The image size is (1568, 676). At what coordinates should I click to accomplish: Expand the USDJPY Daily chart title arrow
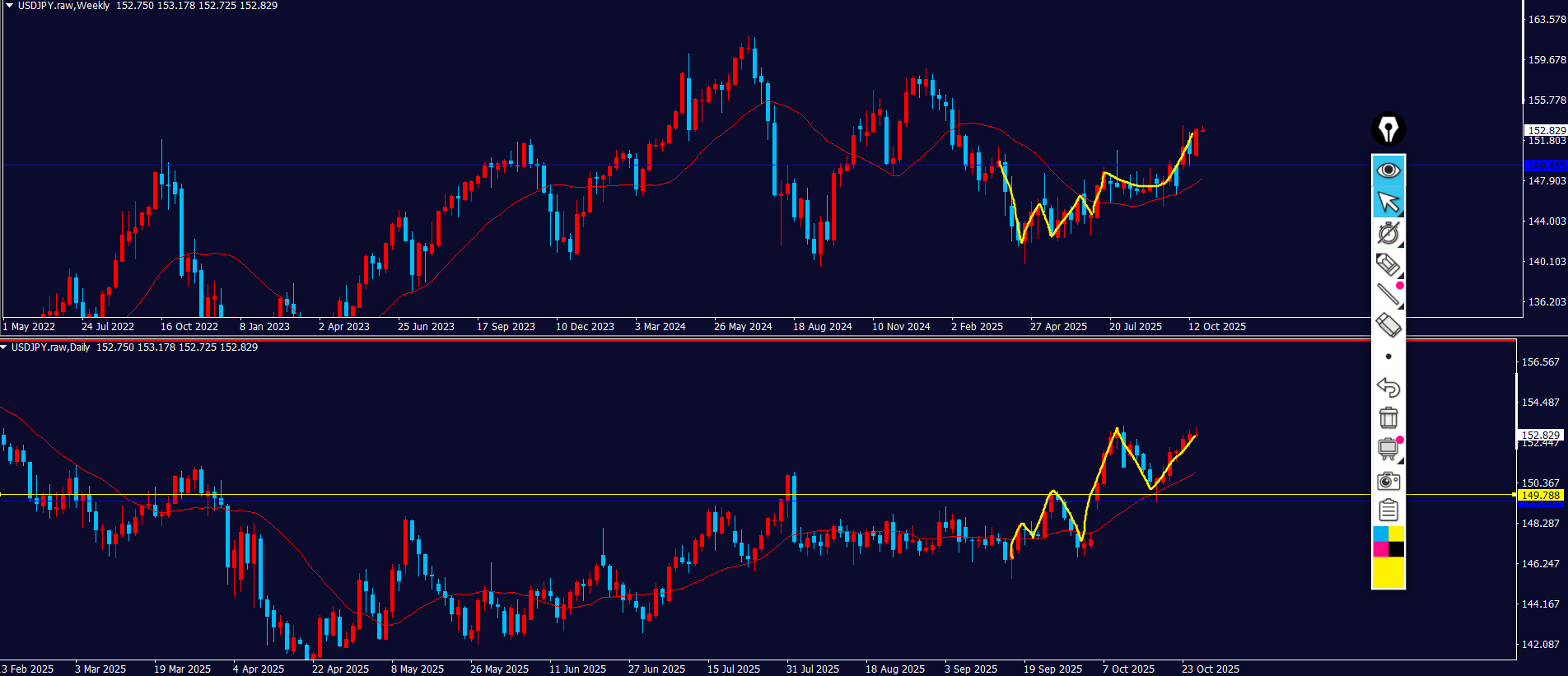[4, 347]
